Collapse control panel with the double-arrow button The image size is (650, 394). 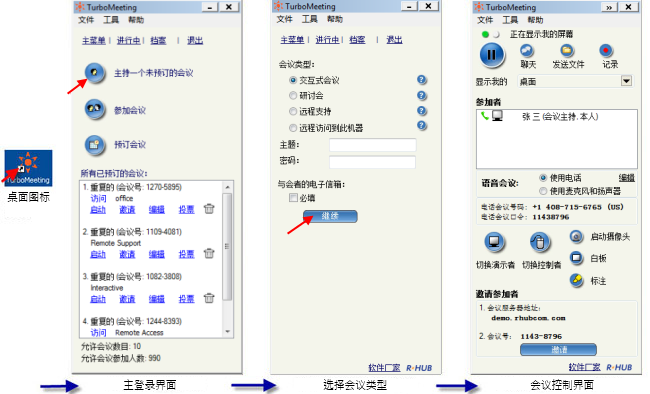click(609, 7)
